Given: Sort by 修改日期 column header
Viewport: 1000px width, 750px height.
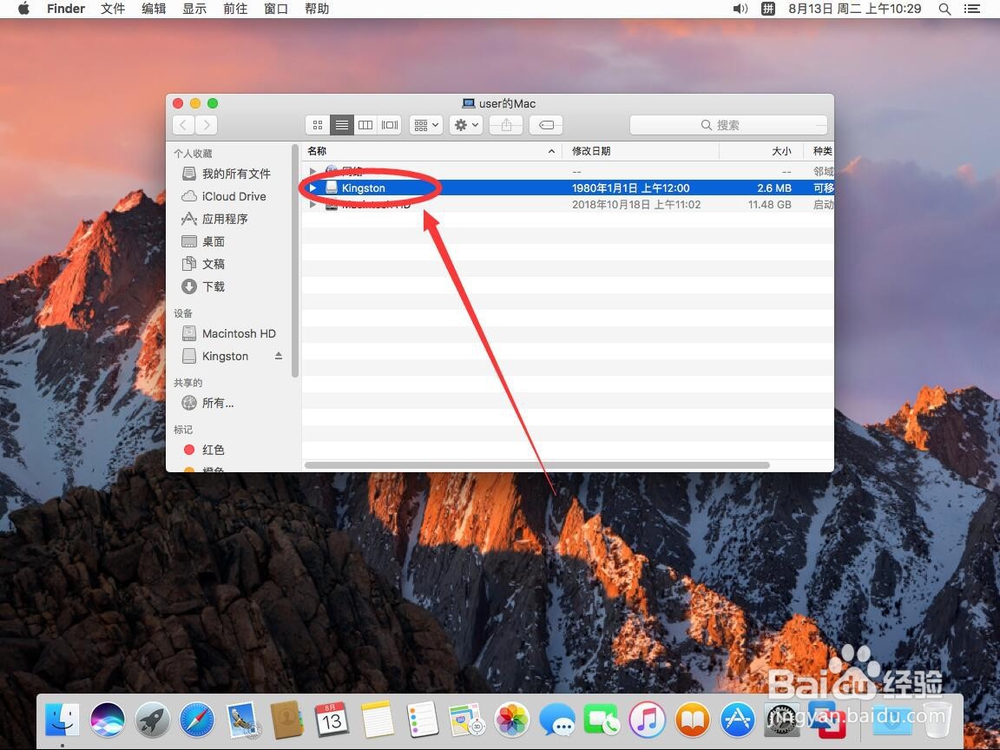Looking at the screenshot, I should click(x=640, y=151).
